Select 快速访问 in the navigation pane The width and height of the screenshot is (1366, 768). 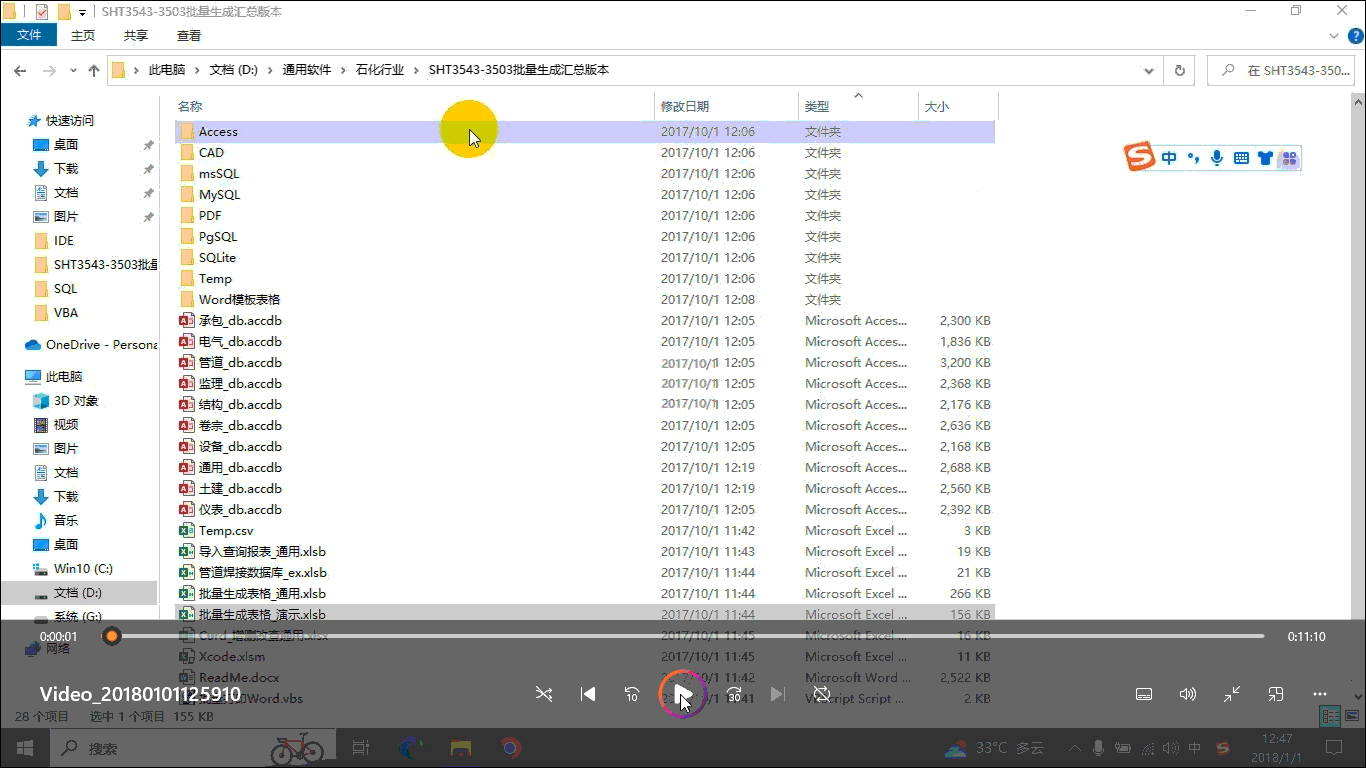point(70,120)
